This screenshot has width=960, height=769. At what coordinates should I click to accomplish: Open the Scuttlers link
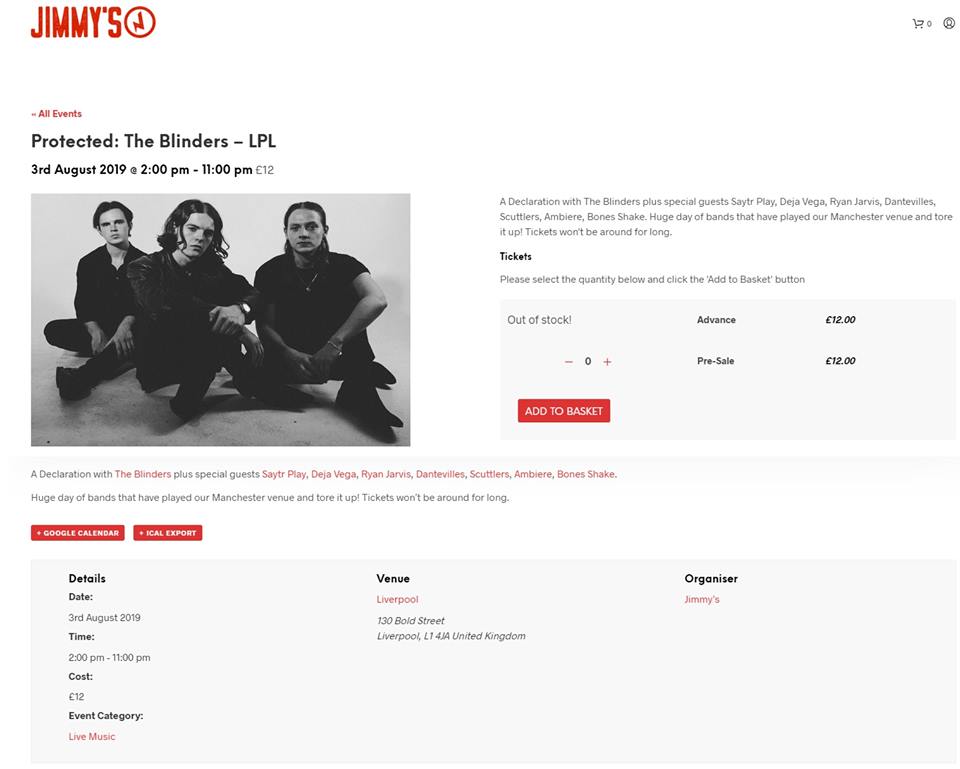click(489, 474)
